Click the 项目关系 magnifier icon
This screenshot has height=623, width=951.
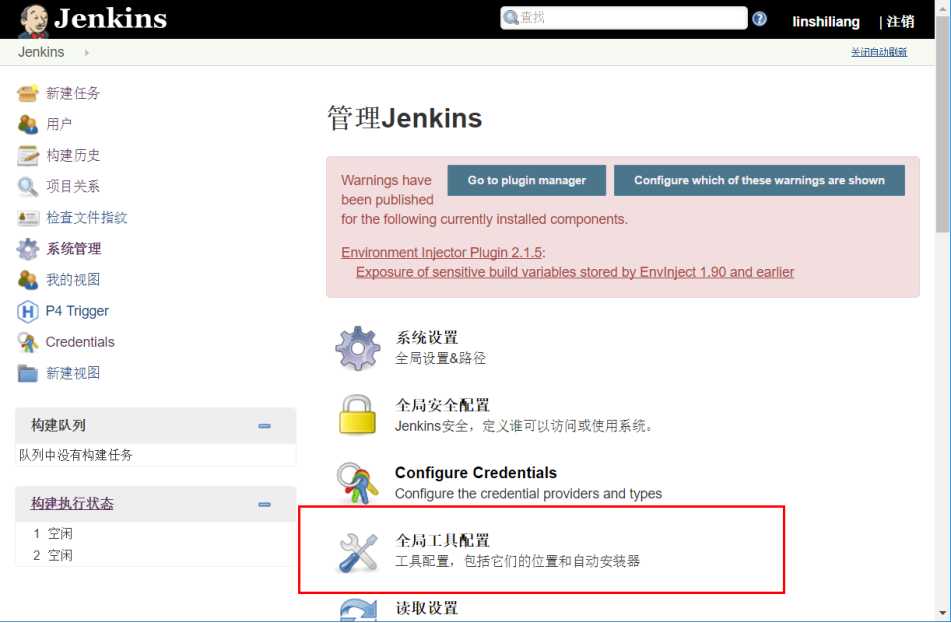pos(28,187)
